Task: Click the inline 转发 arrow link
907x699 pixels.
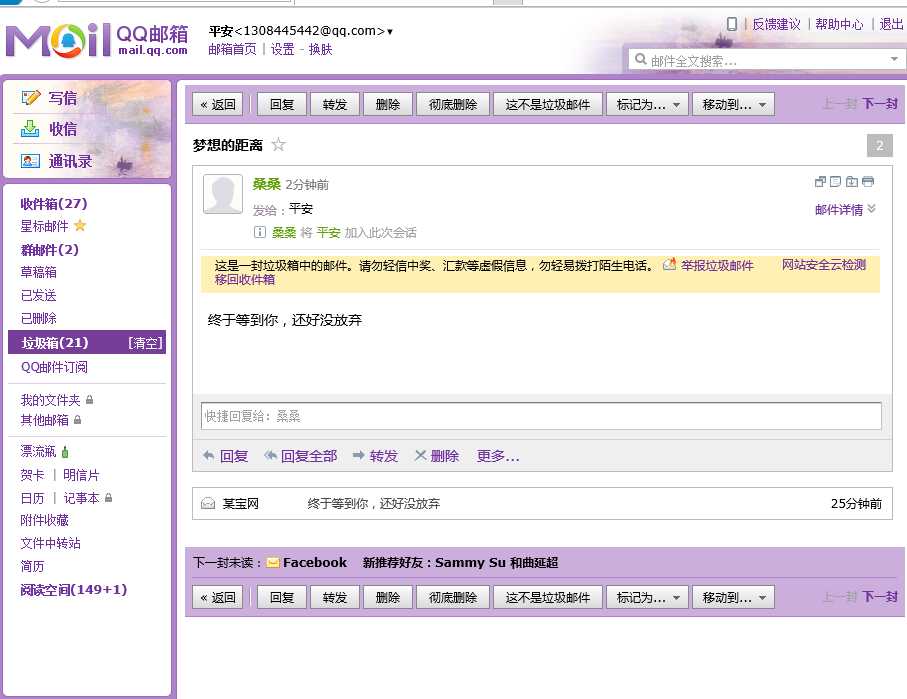Action: [375, 456]
